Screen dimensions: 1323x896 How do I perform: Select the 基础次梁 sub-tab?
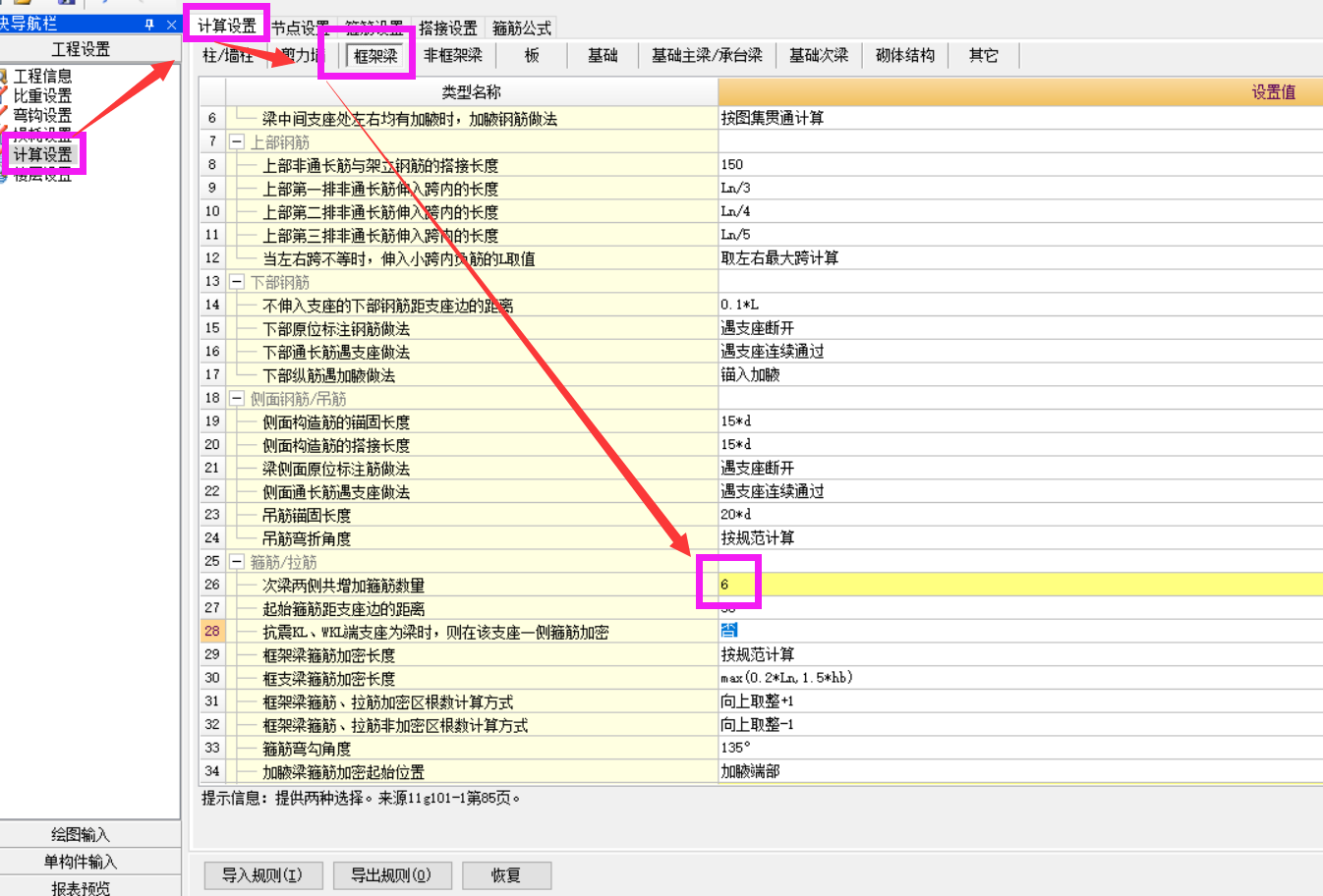[819, 56]
